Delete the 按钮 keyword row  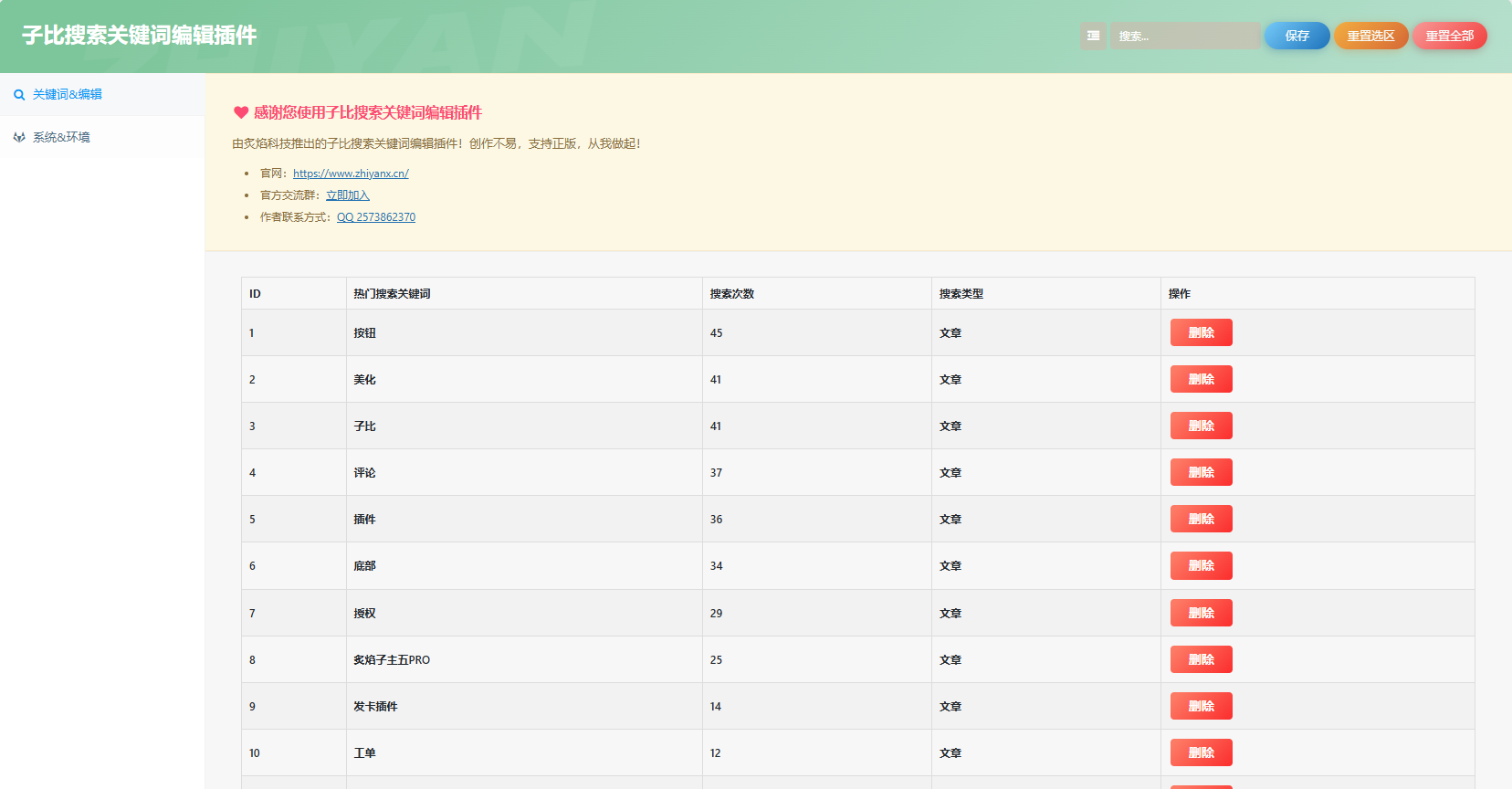pyautogui.click(x=1201, y=332)
